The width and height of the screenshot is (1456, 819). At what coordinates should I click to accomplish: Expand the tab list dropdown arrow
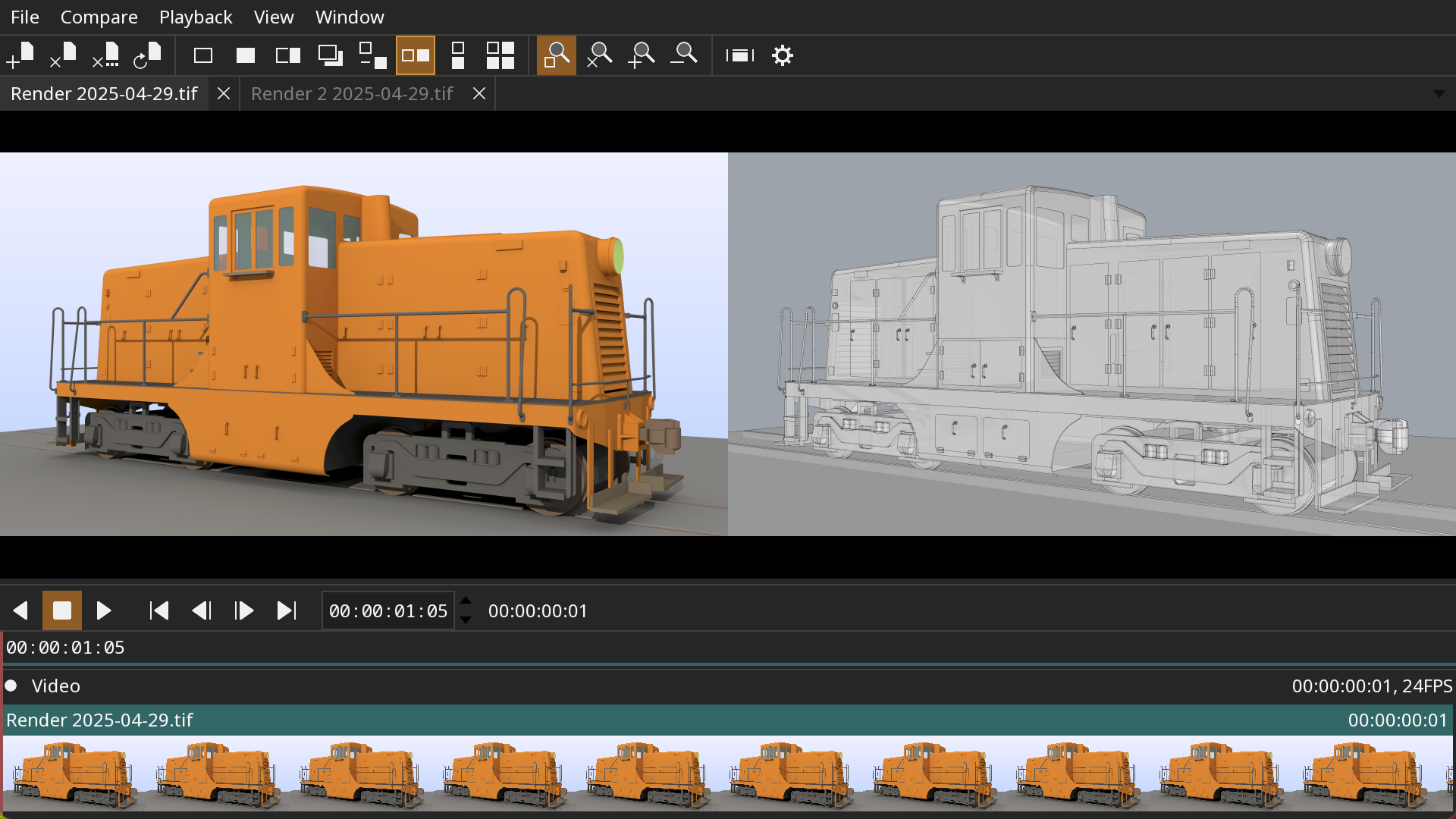[x=1439, y=94]
